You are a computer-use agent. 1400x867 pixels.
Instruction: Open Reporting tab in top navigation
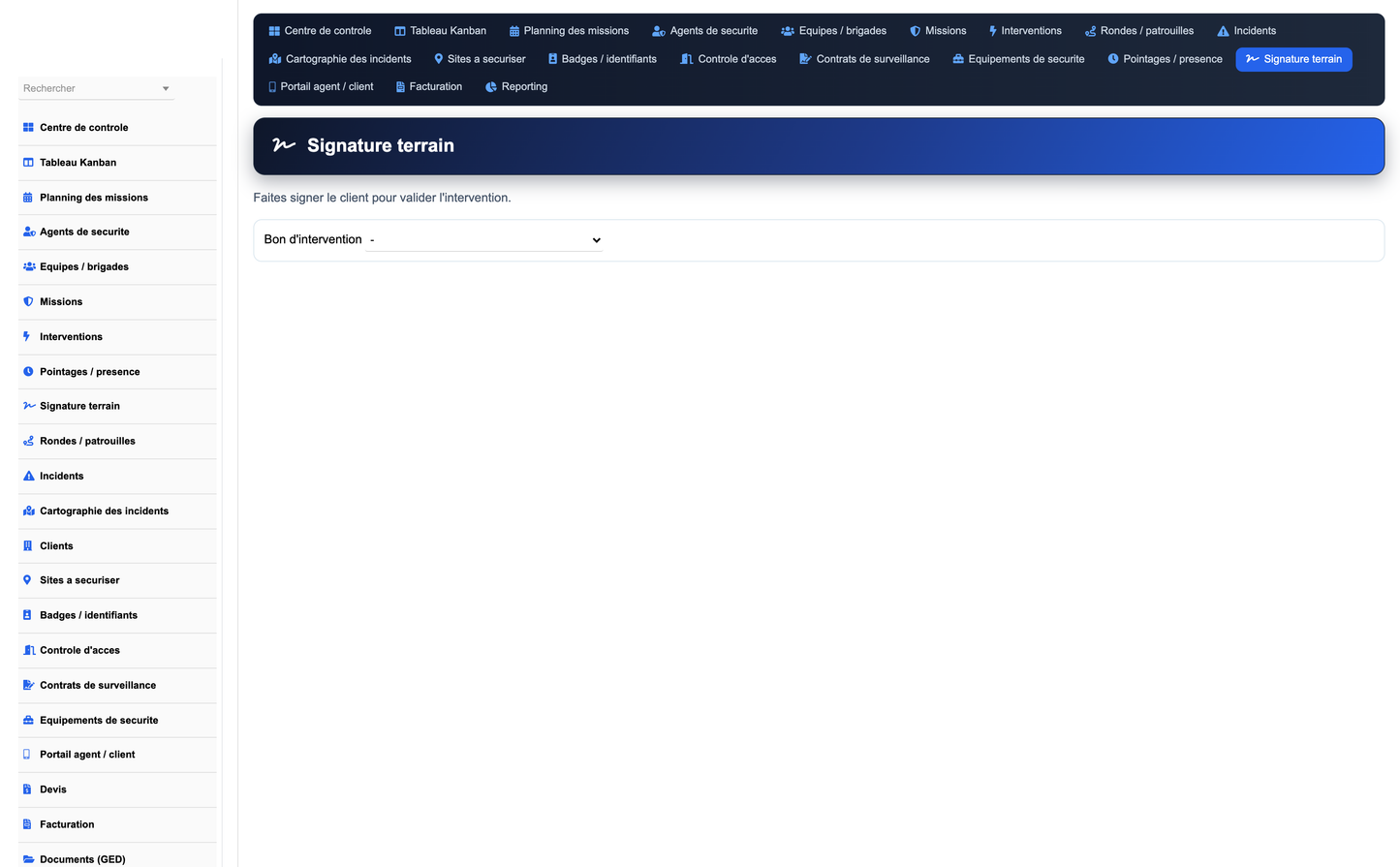(x=516, y=87)
